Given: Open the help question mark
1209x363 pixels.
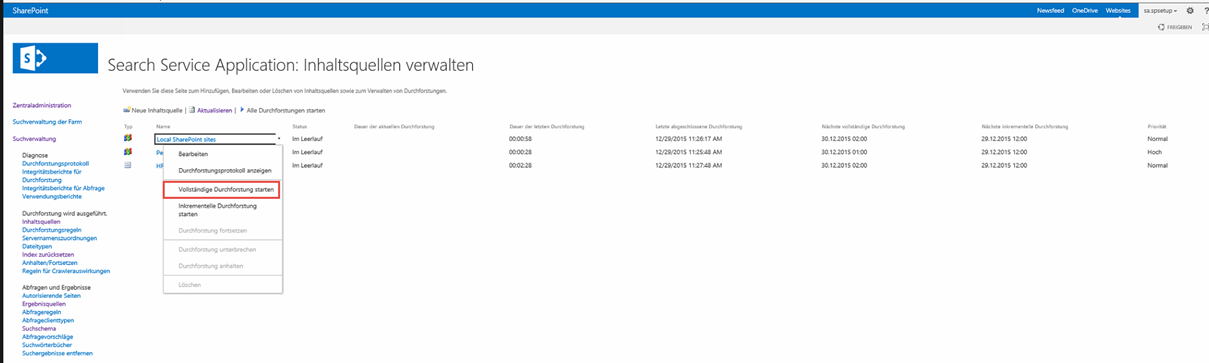Looking at the screenshot, I should point(1204,10).
